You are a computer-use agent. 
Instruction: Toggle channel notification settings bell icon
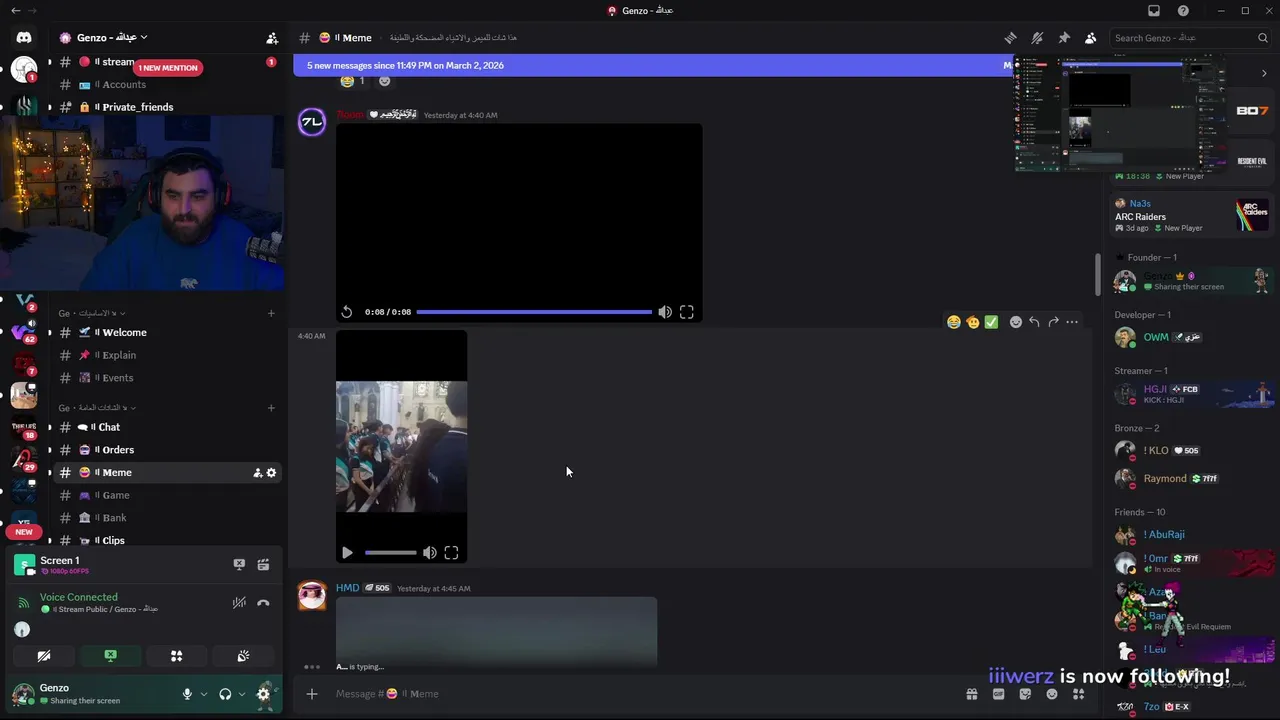click(x=1037, y=38)
